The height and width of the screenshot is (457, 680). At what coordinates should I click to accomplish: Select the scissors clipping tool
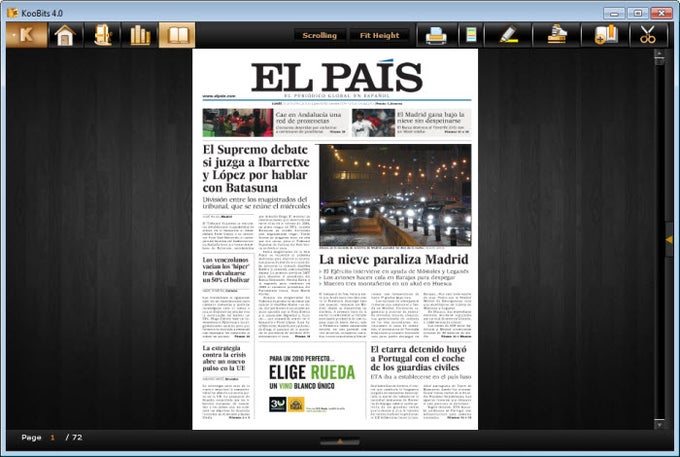pos(648,35)
